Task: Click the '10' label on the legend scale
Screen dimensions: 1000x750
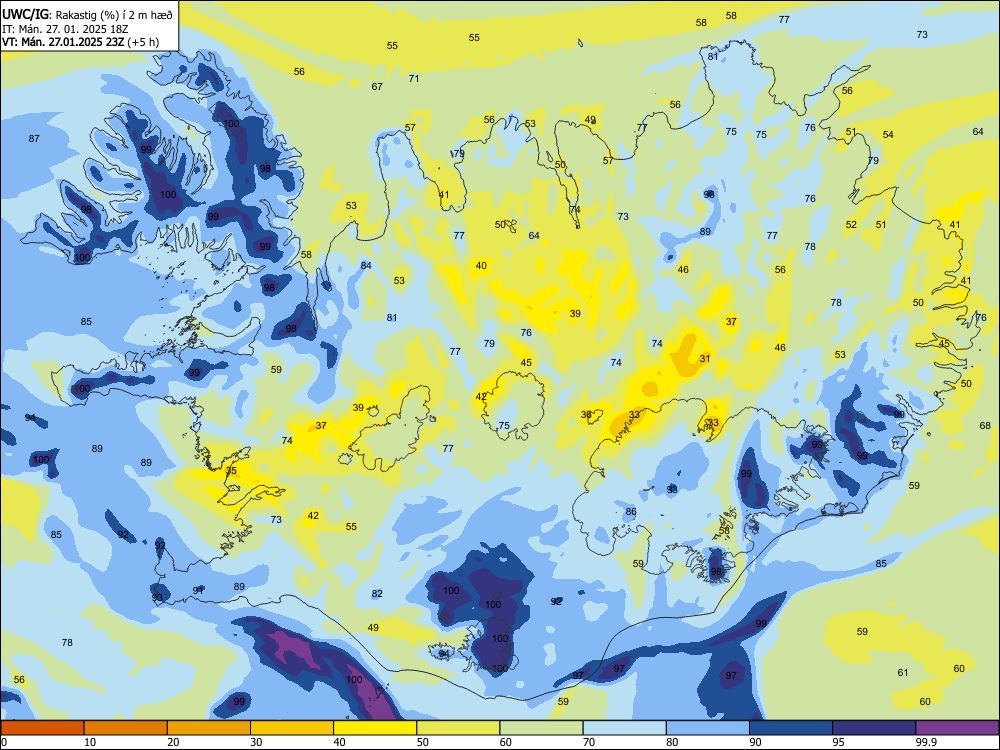Action: point(90,742)
